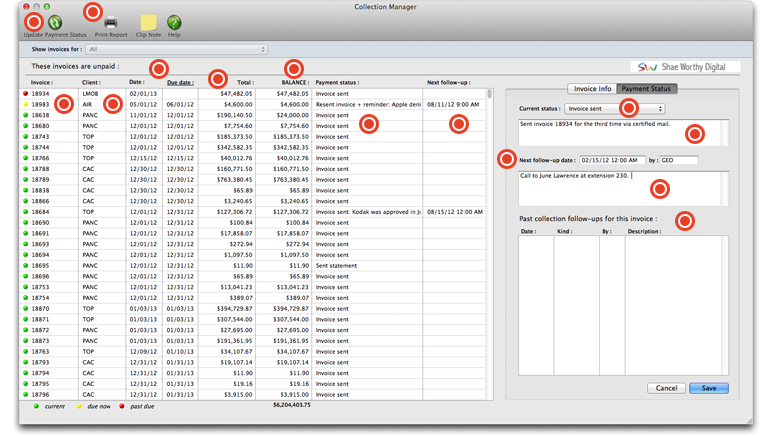Viewport: 760px width, 436px height.
Task: Expand the Current status dropdown
Action: [614, 109]
